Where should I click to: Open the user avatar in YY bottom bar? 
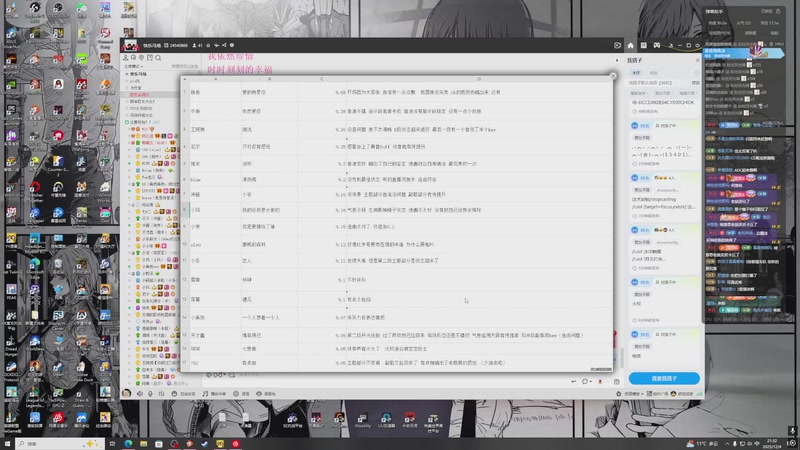(127, 393)
